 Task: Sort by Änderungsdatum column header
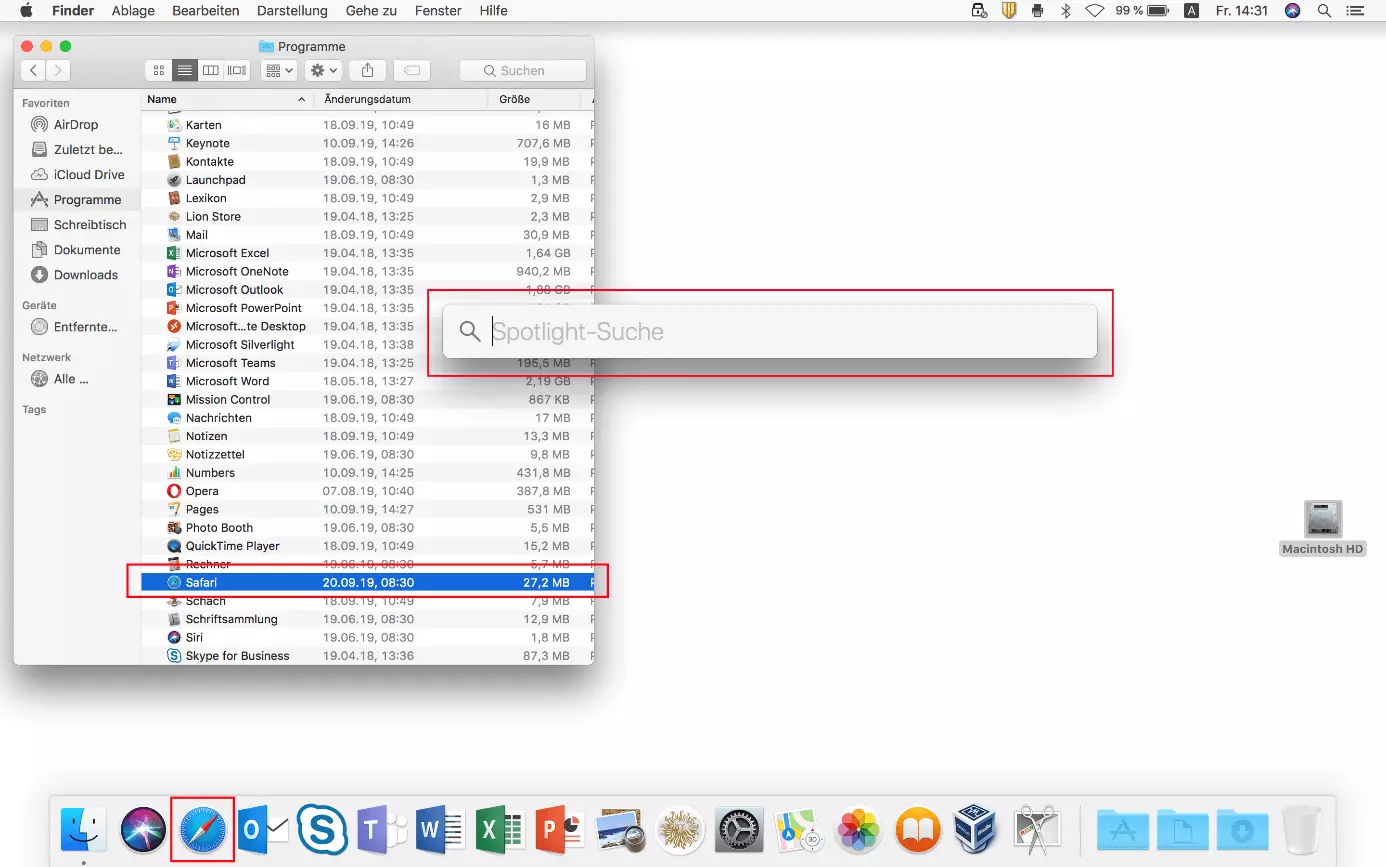(401, 99)
